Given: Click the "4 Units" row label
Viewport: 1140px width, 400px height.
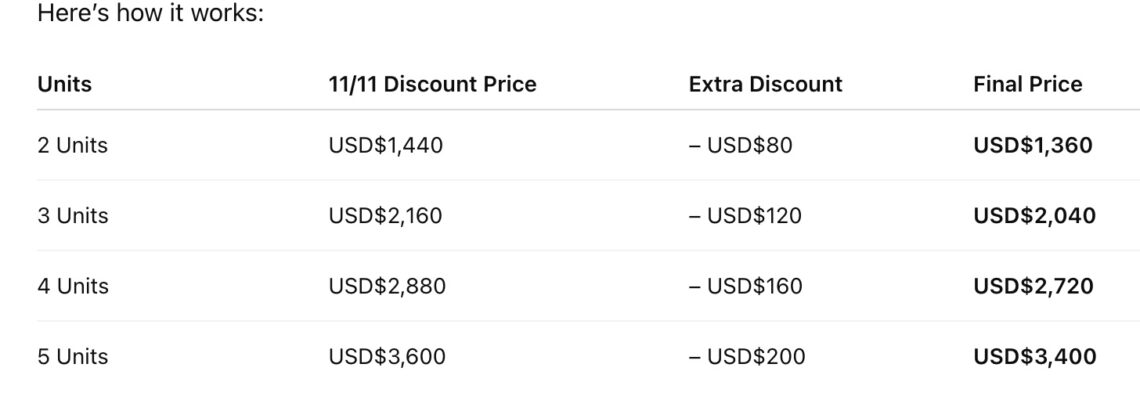Looking at the screenshot, I should click(x=72, y=287).
